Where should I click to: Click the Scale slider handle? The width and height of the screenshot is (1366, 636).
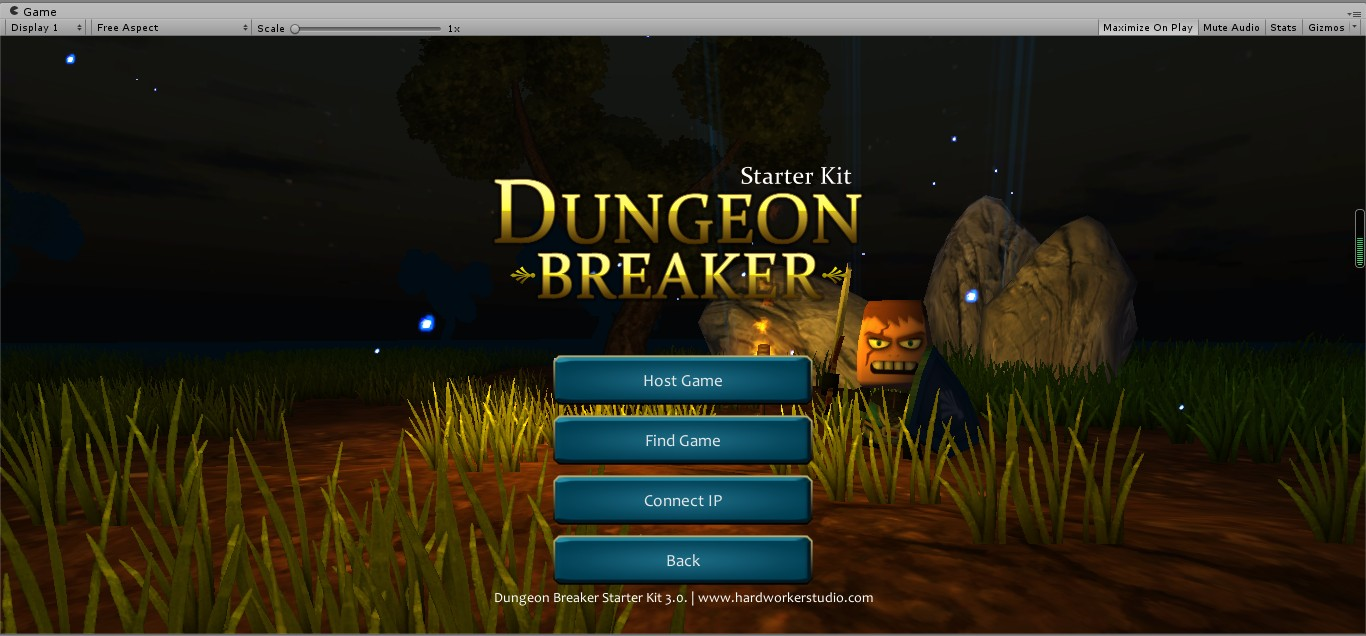295,28
